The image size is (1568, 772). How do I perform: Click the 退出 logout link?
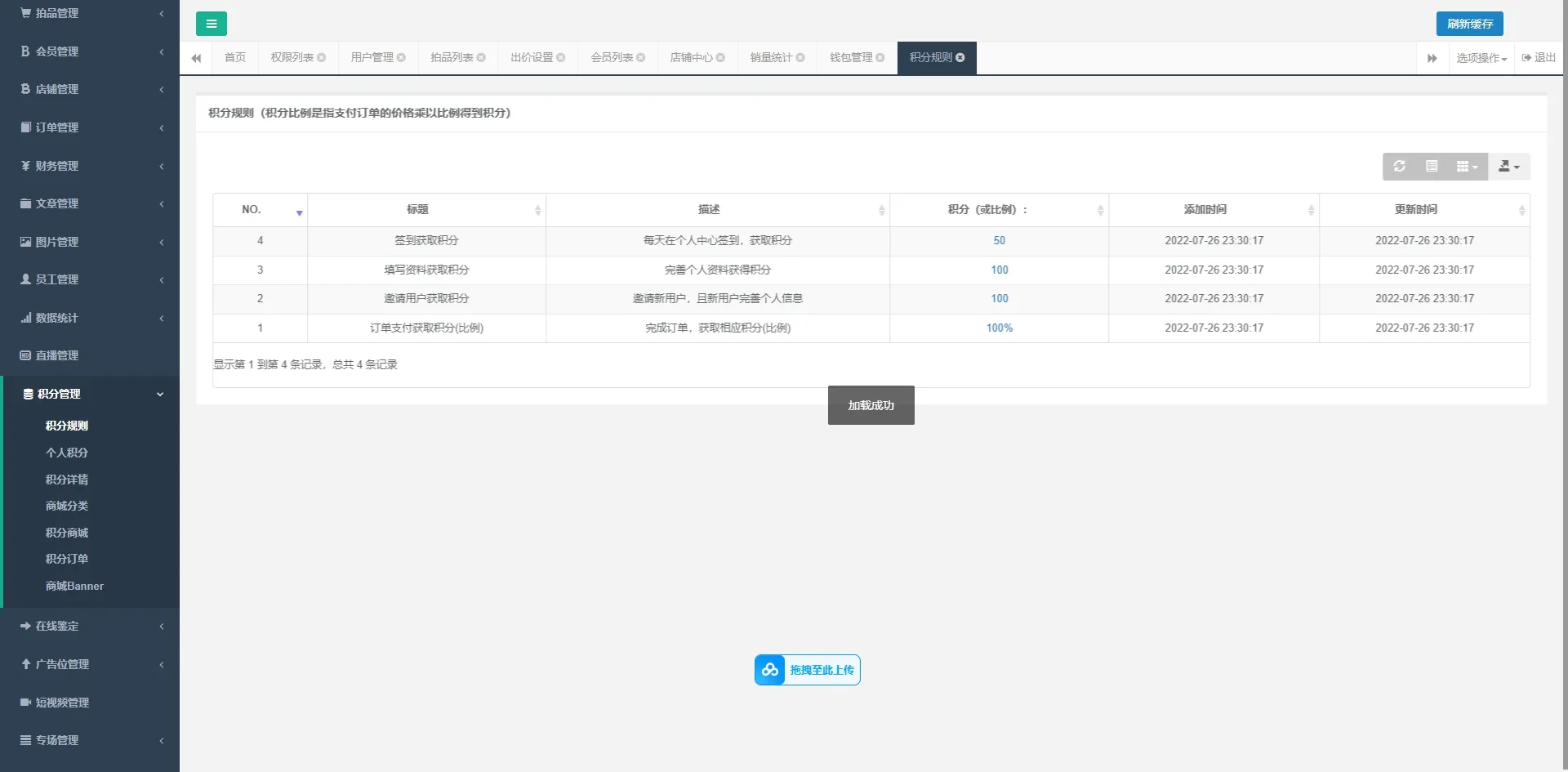tap(1539, 58)
